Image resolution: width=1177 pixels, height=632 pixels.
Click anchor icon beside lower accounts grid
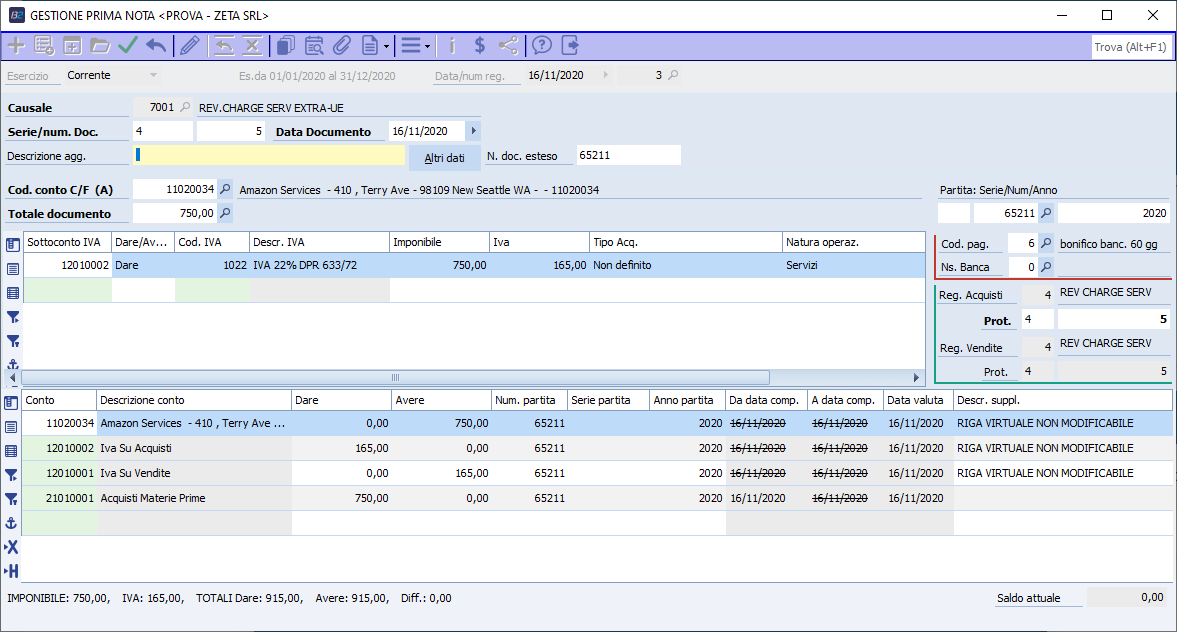pyautogui.click(x=12, y=523)
